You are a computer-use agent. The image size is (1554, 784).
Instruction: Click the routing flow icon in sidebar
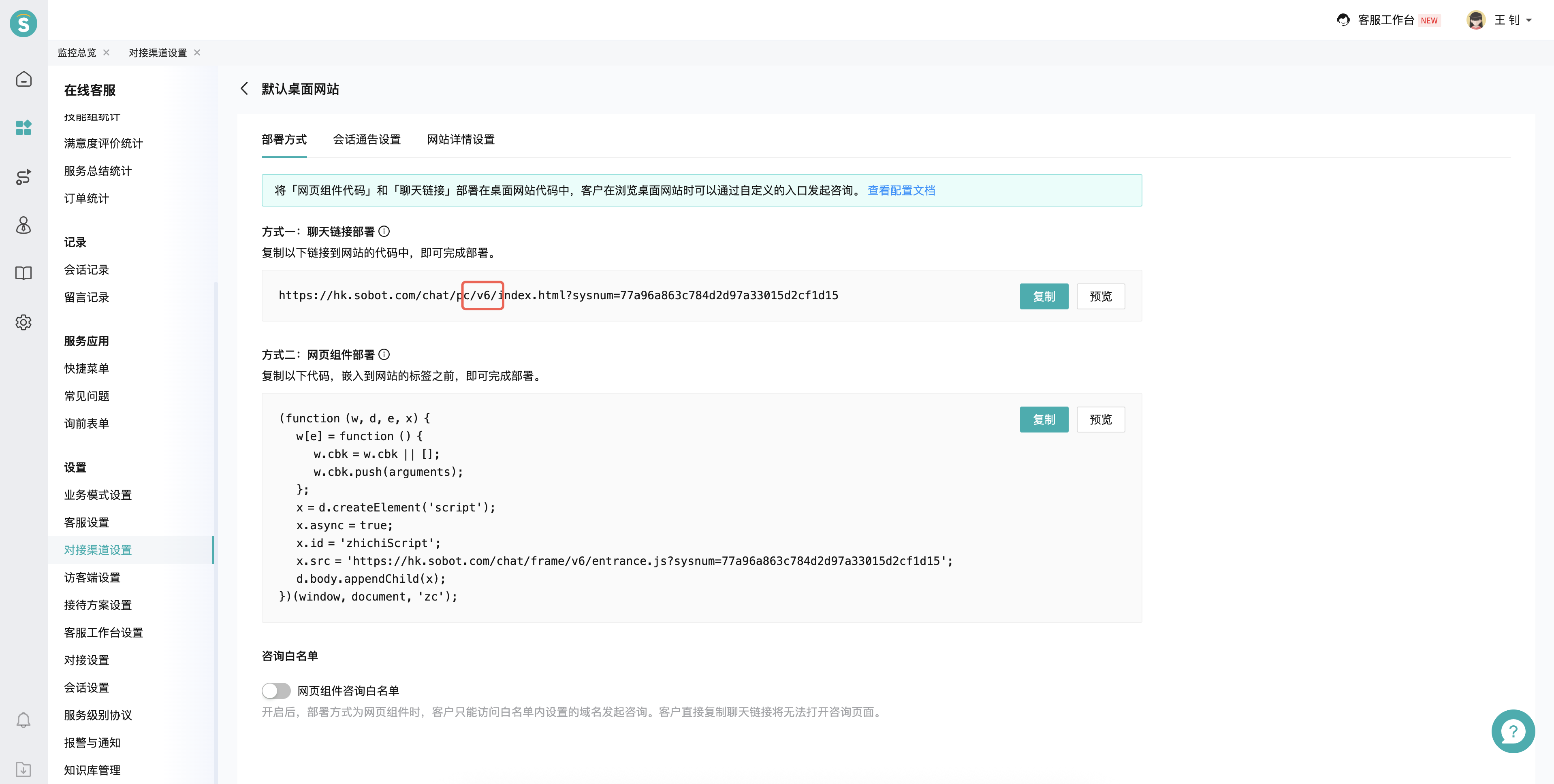(23, 177)
